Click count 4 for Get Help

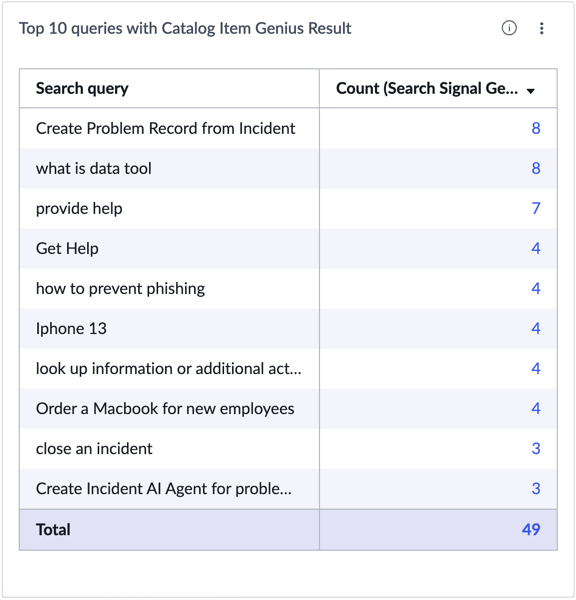(536, 248)
